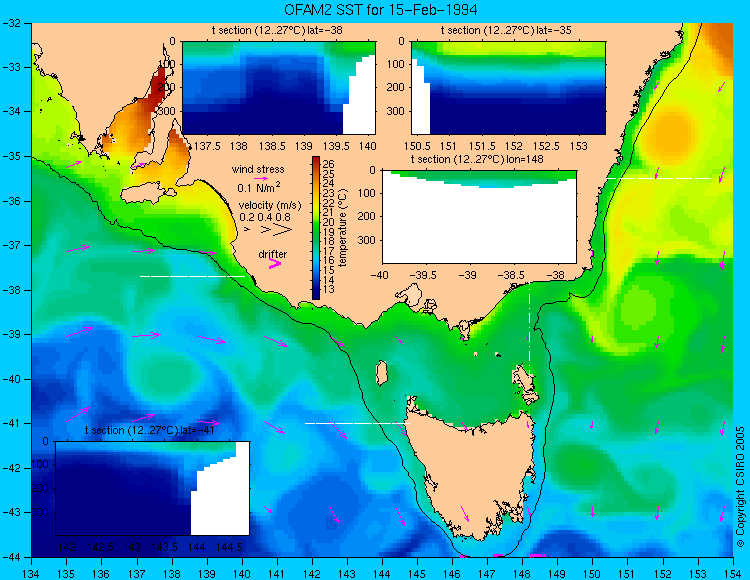The width and height of the screenshot is (750, 580).
Task: Click main map longitude label 136
Action: (x=101, y=573)
